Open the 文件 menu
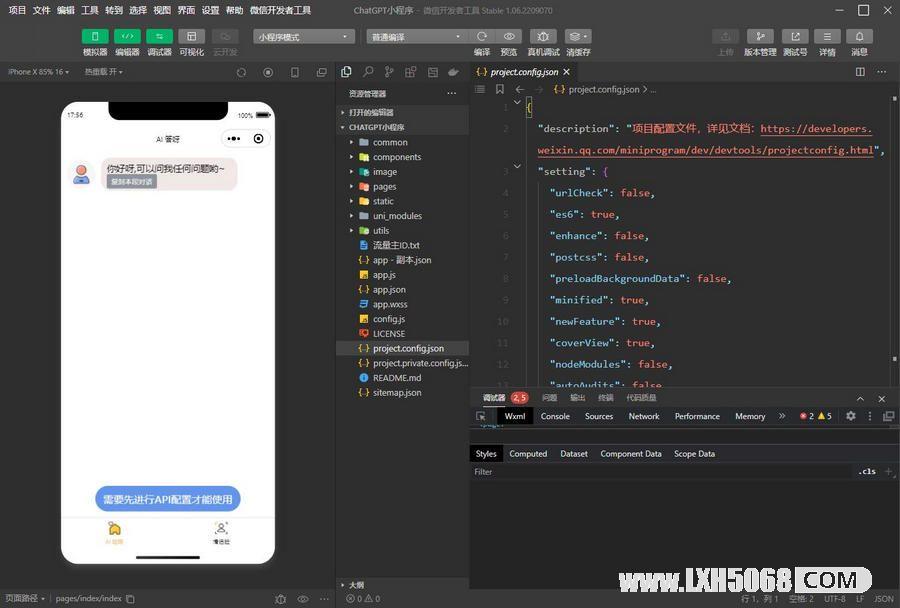 point(41,10)
